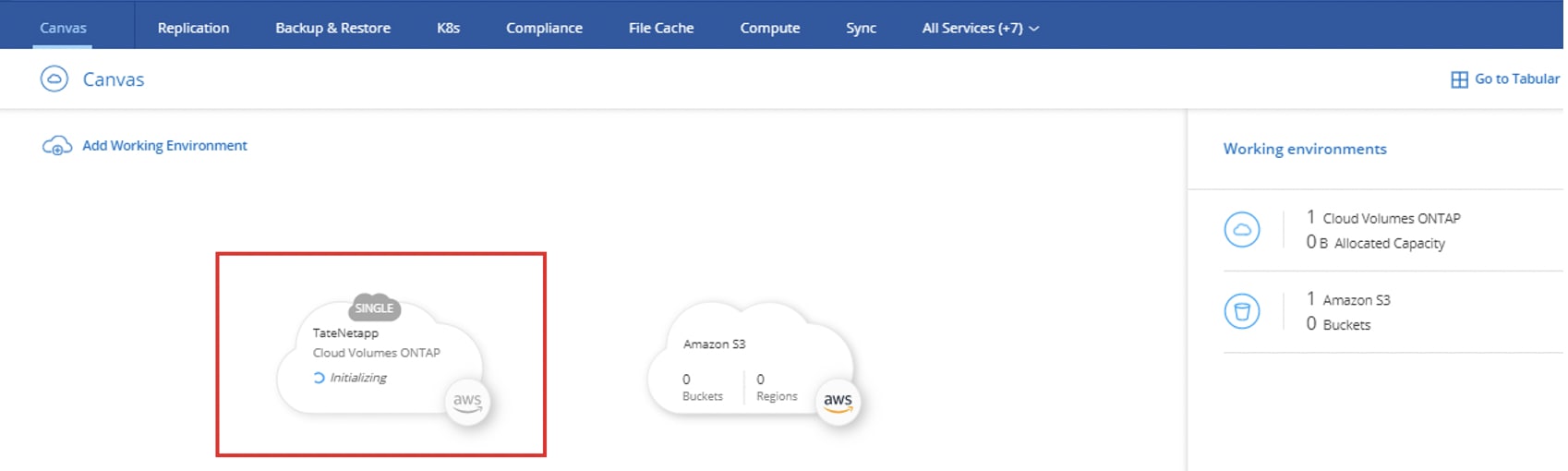Viewport: 1568px width, 471px height.
Task: Open the K8s tab
Action: coord(448,28)
